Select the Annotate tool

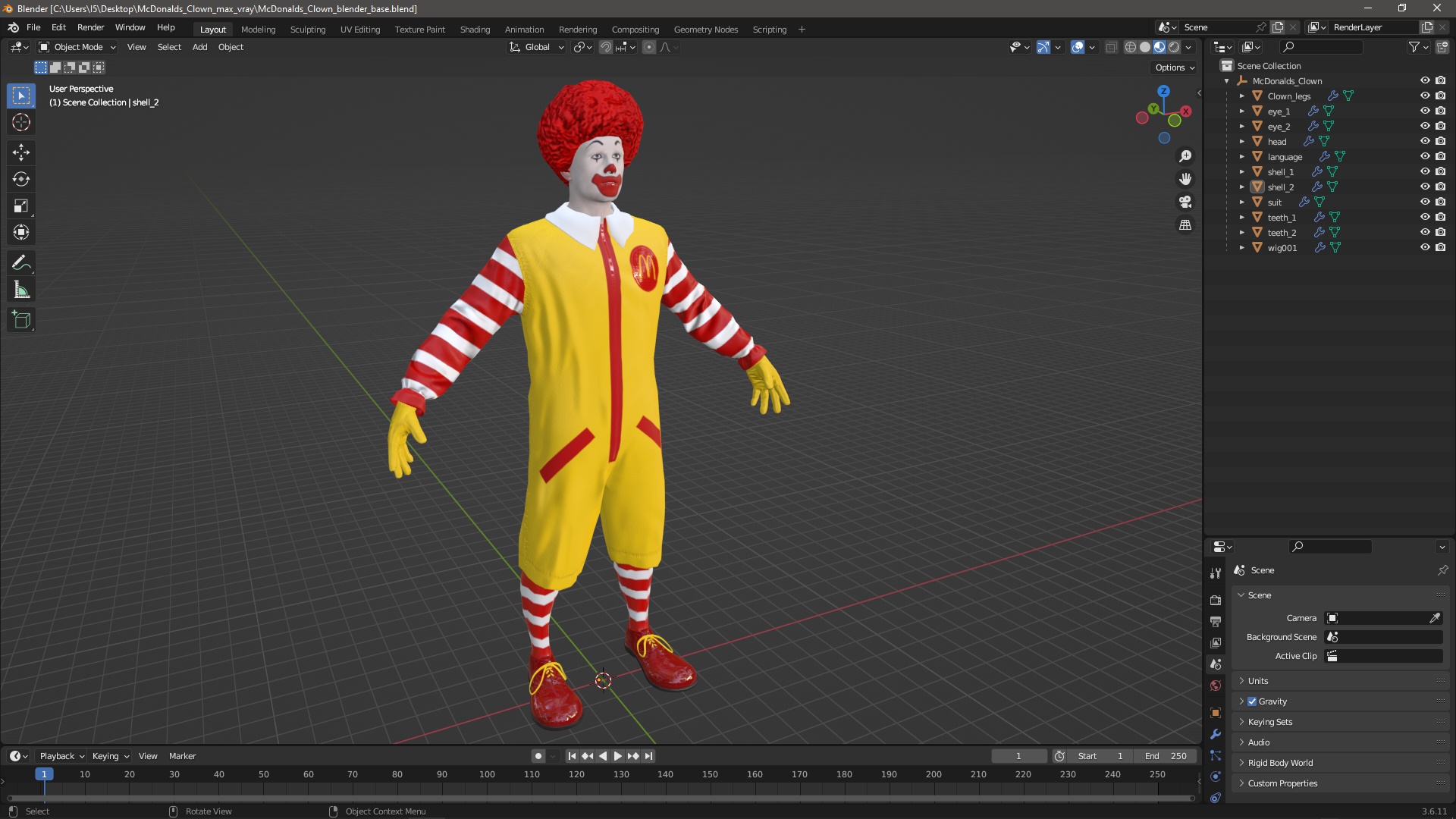pos(21,263)
